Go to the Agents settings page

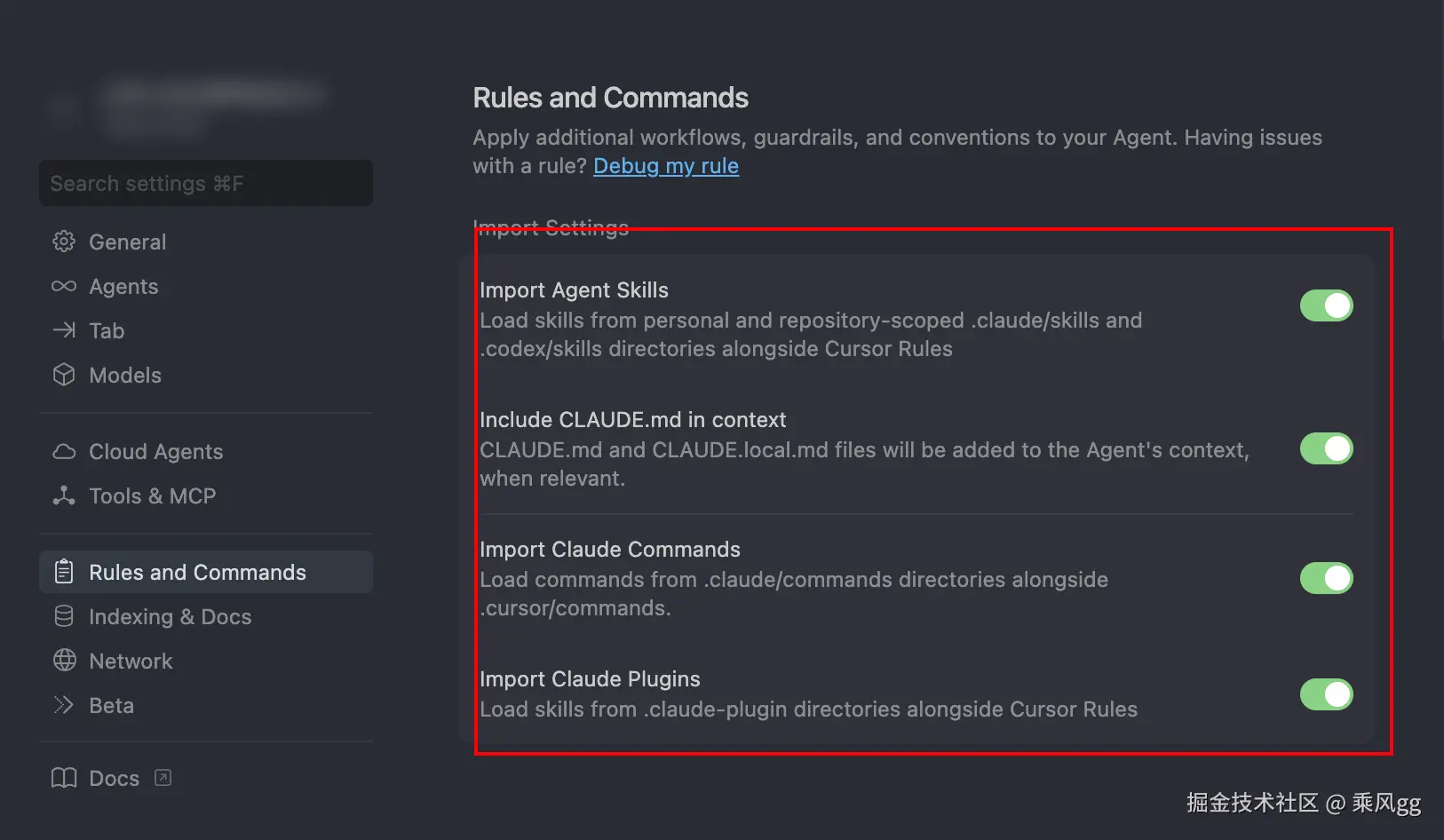123,286
